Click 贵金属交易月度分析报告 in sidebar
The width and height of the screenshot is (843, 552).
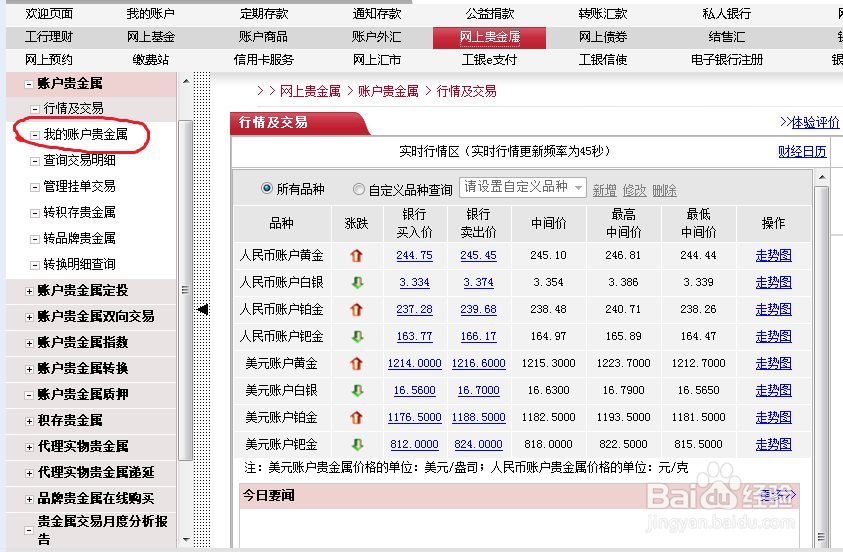click(x=102, y=529)
